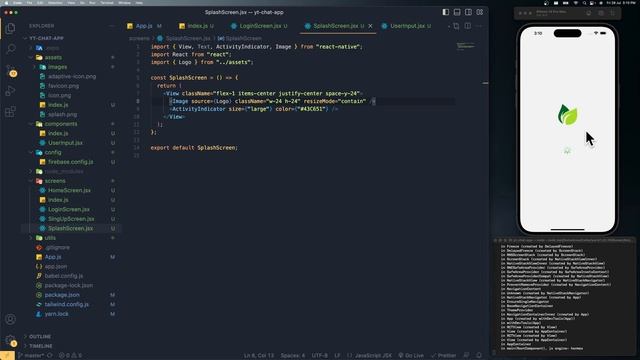Switch to the LoginScreen.jsx tab
The image size is (640, 360).
click(x=259, y=26)
